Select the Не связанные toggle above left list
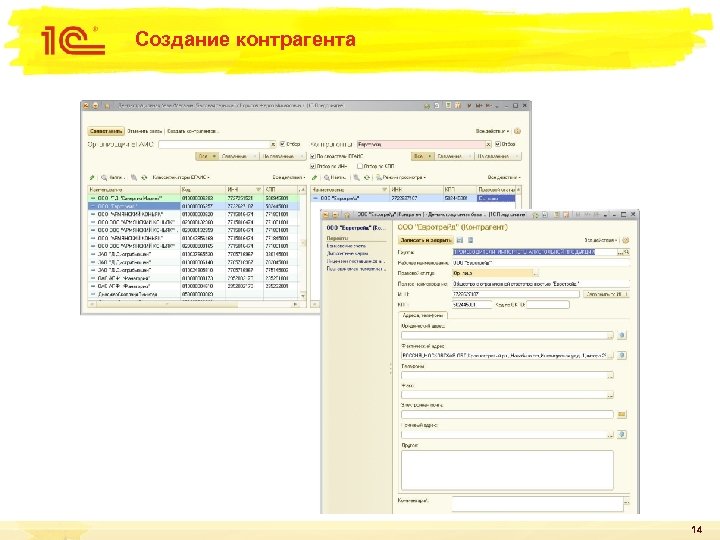The height and width of the screenshot is (540, 720). [282, 156]
